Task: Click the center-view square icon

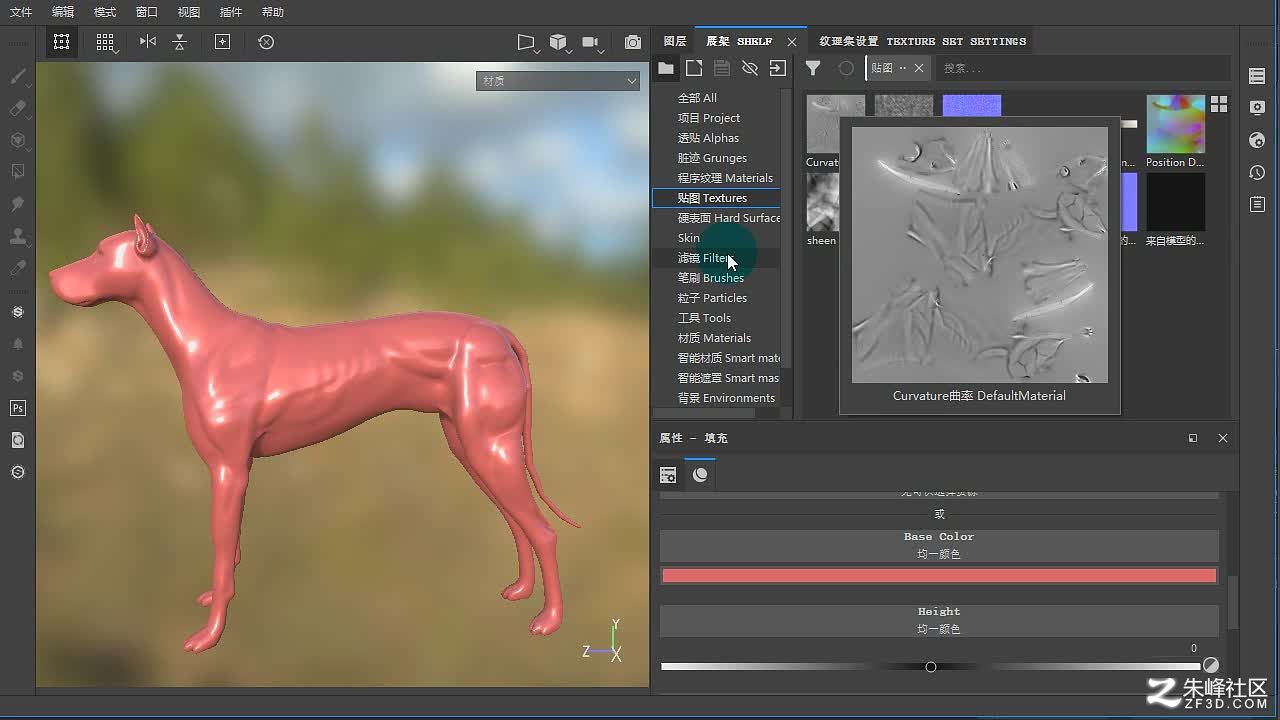Action: click(222, 42)
